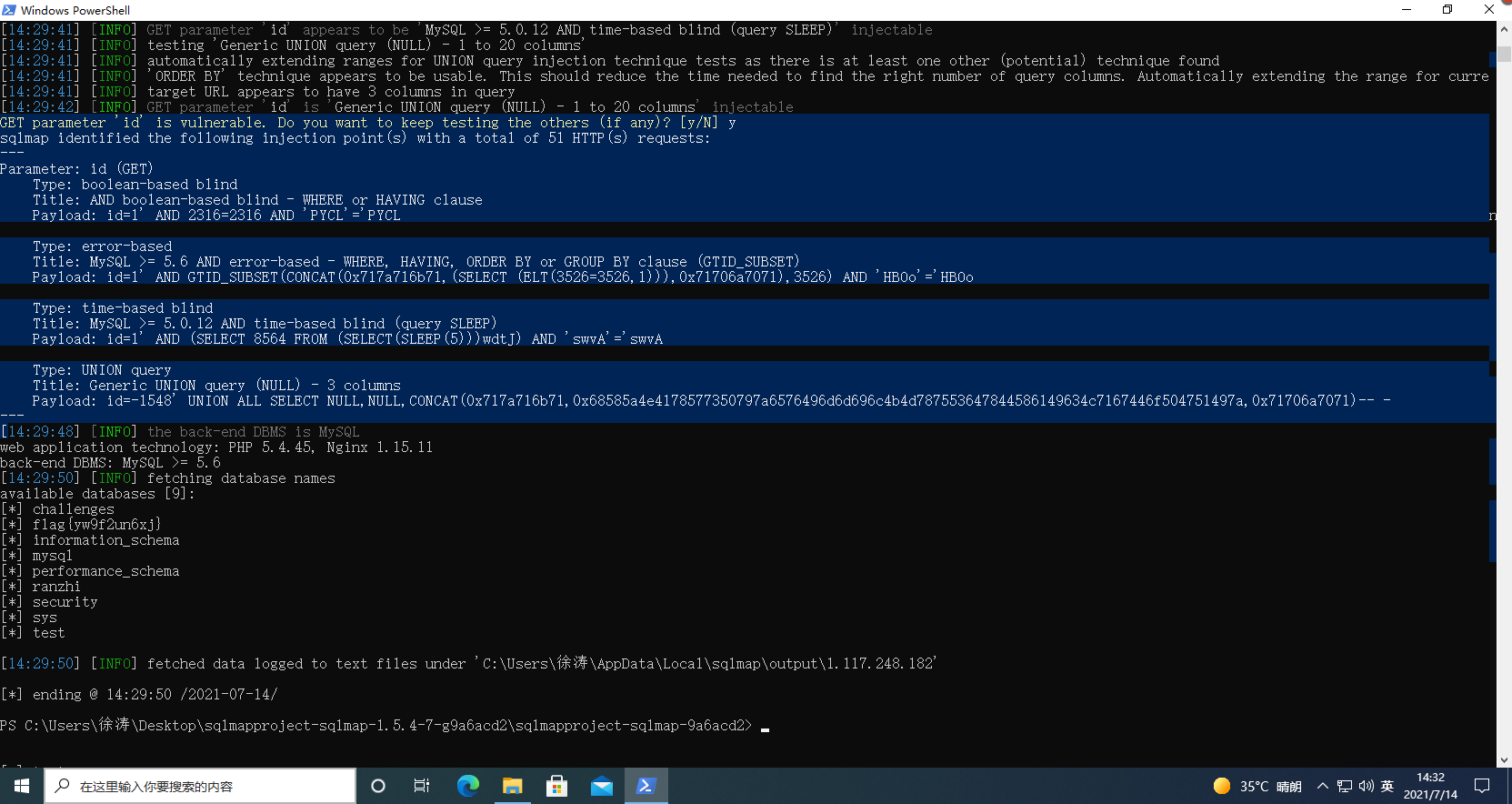Click the SLEEP(5) payload line
This screenshot has height=804, width=1512.
pyautogui.click(x=347, y=339)
